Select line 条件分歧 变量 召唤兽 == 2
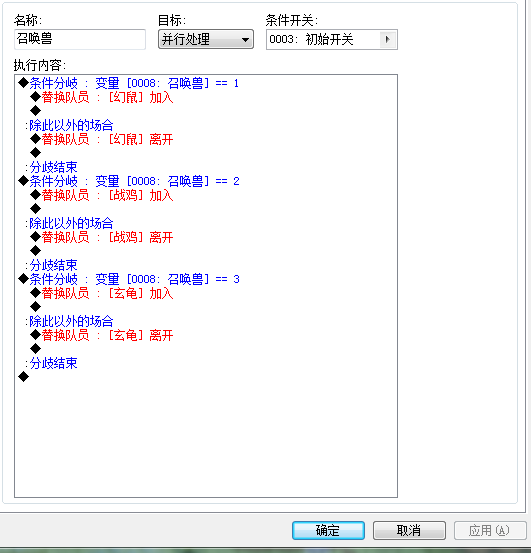531x553 pixels. coord(129,181)
